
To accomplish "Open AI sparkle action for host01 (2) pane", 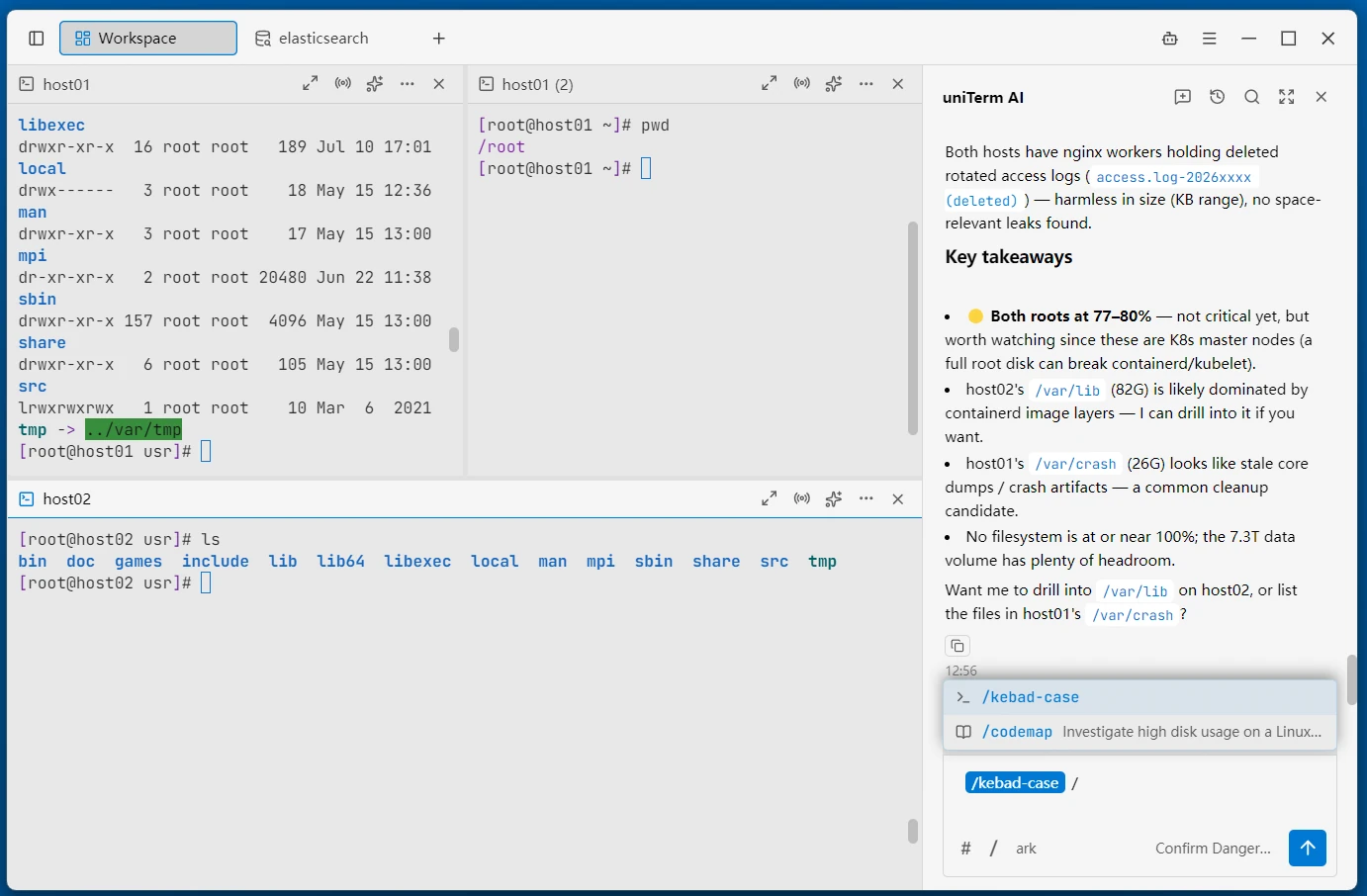I will click(834, 84).
